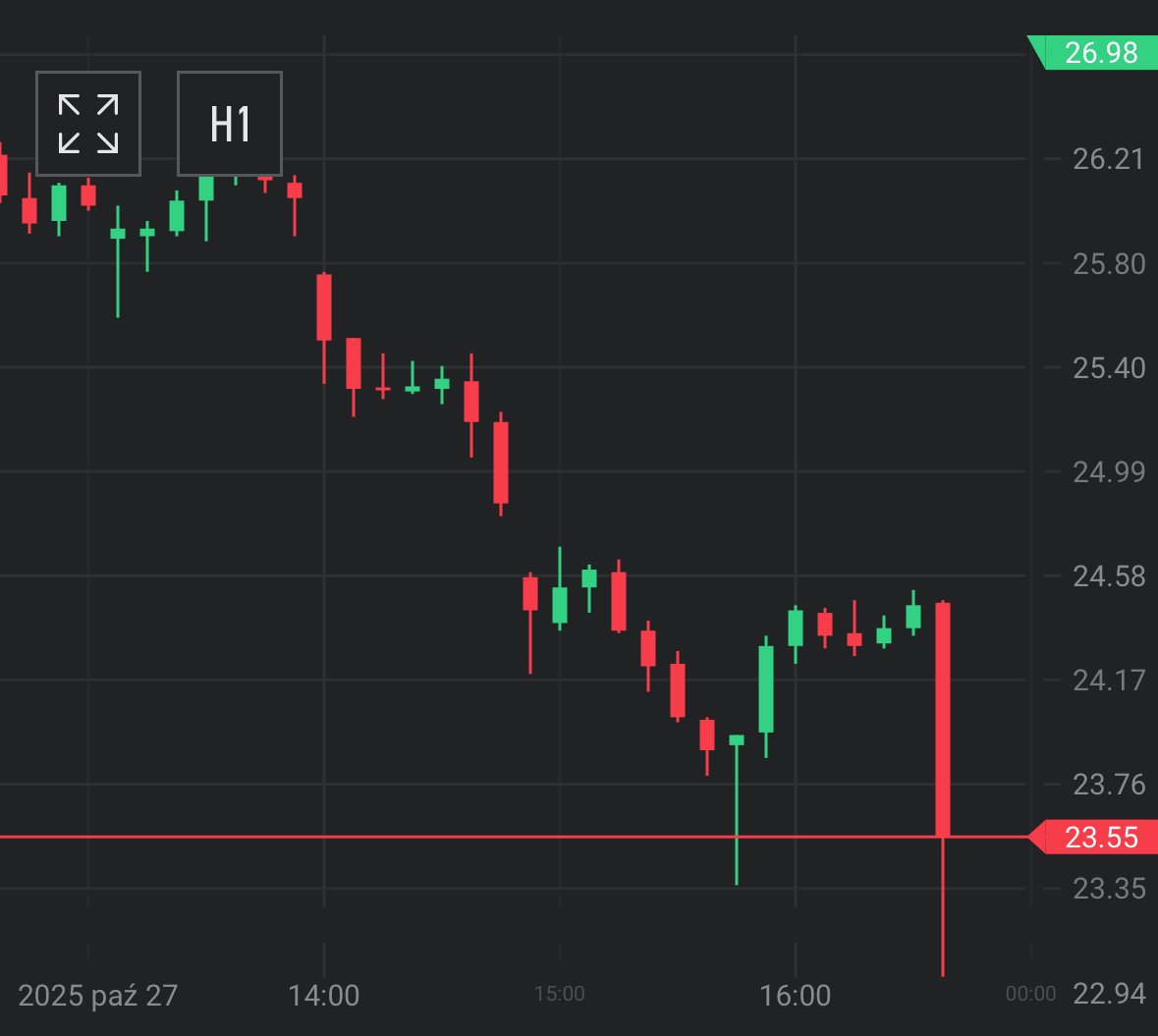Click the 25.80 price axis label
The height and width of the screenshot is (1036, 1158).
pos(1109,264)
